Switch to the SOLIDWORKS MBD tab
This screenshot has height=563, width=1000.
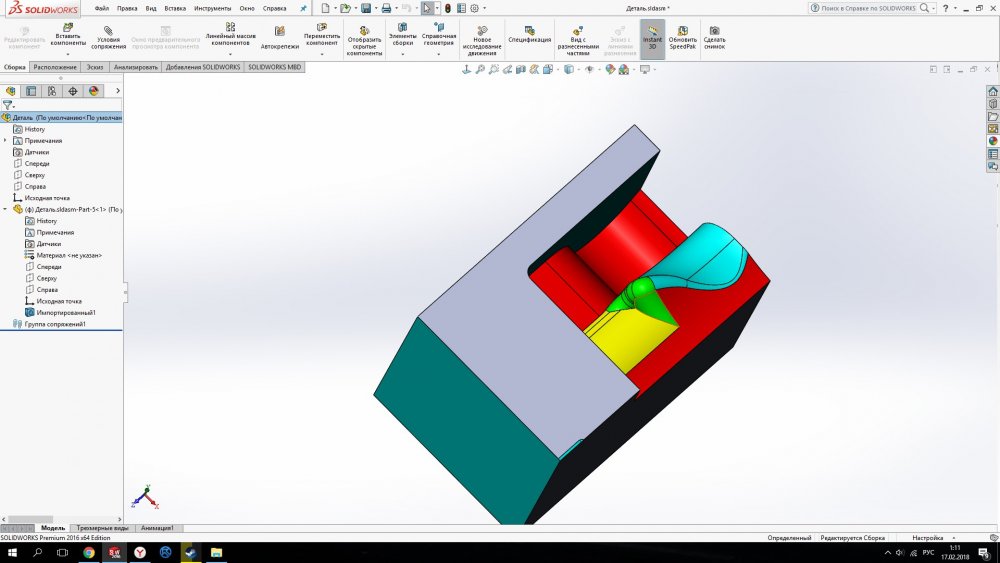coord(274,67)
